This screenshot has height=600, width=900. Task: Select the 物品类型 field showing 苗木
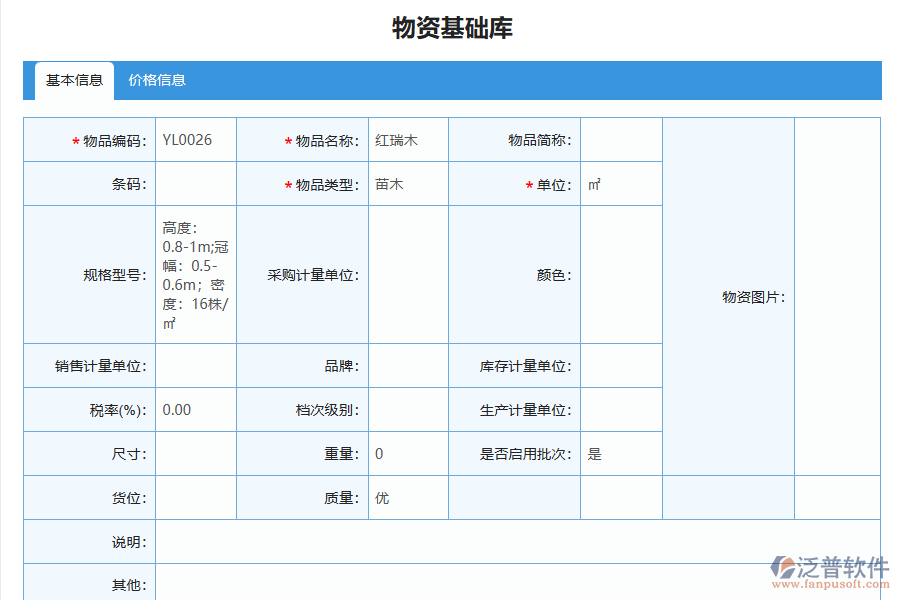click(408, 184)
